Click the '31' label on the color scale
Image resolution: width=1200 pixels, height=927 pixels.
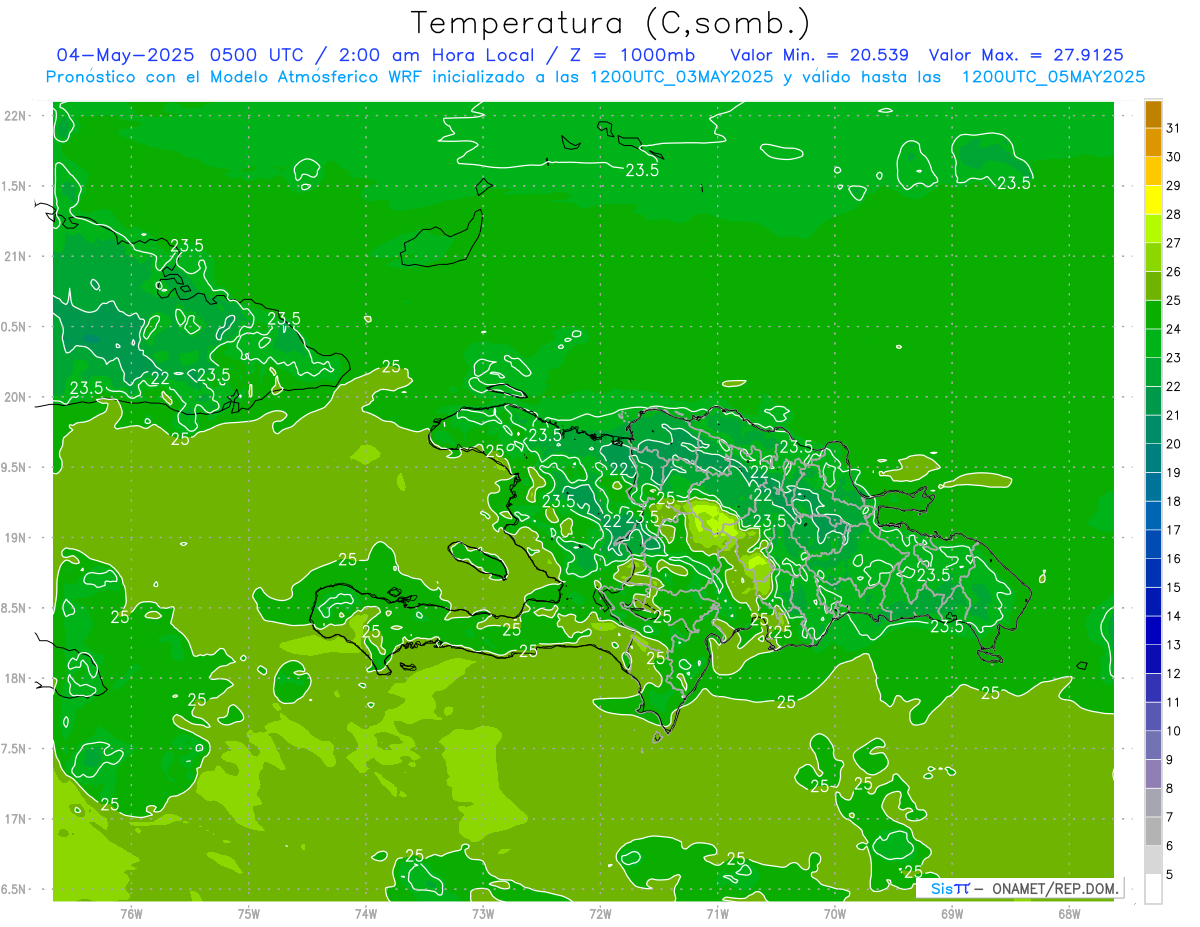pos(1174,128)
